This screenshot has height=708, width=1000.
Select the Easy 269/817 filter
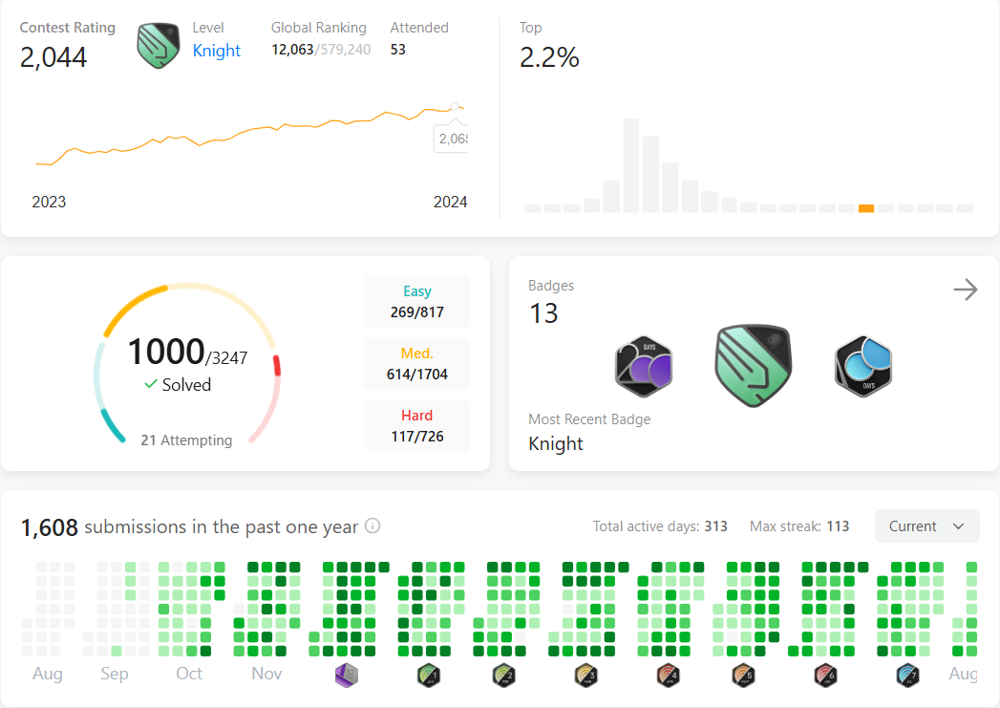pos(417,302)
